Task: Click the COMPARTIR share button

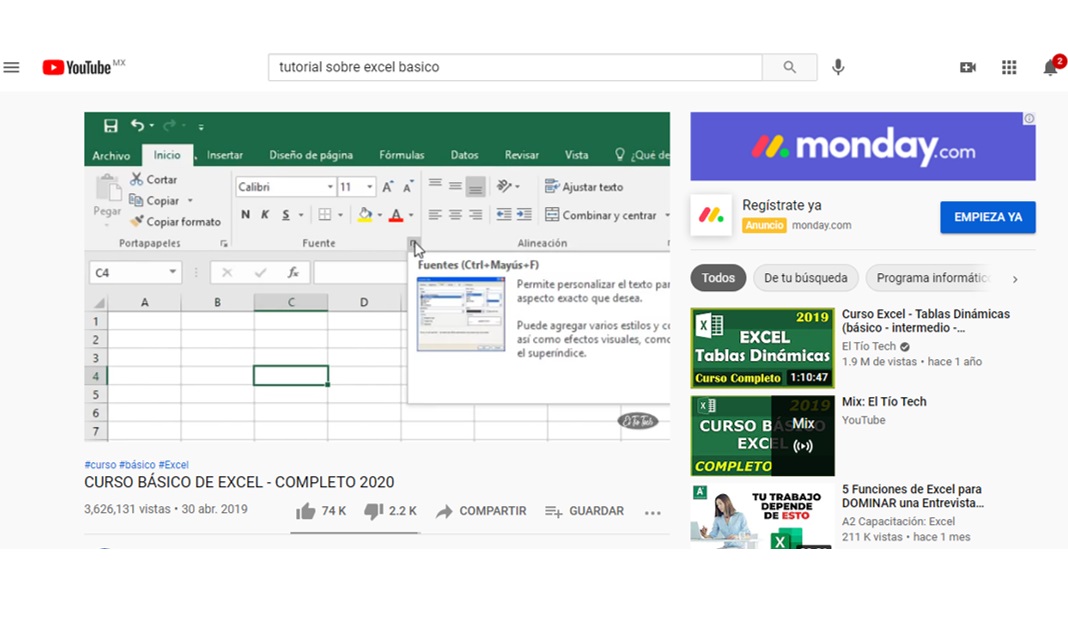Action: click(x=482, y=511)
